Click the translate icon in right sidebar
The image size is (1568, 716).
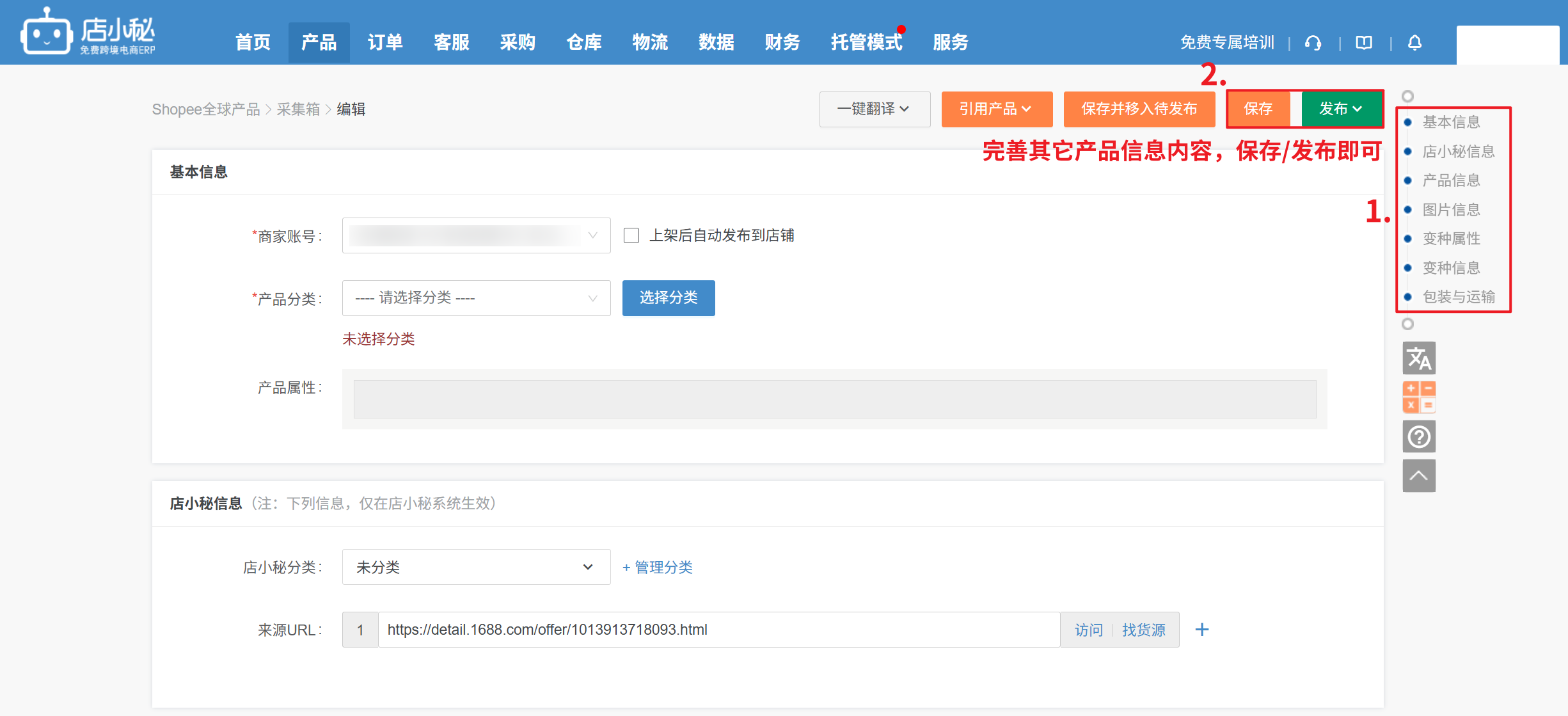pos(1418,358)
